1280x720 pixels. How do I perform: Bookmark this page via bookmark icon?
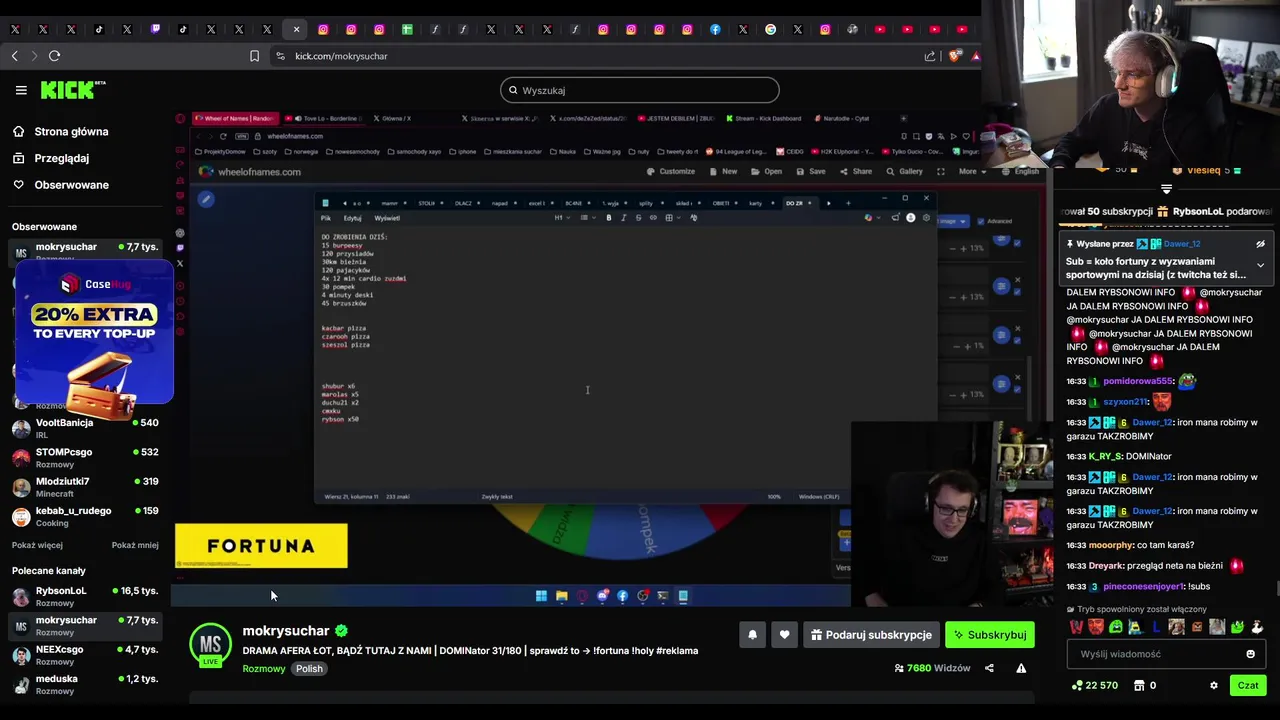254,56
